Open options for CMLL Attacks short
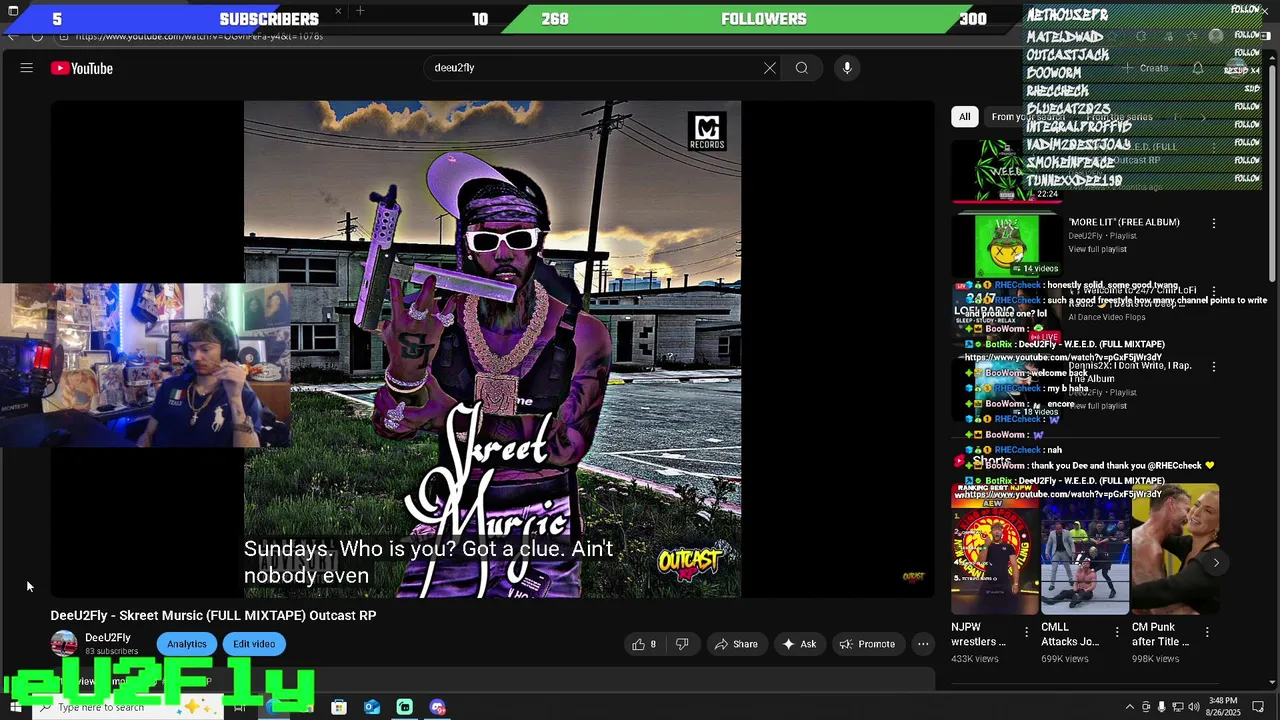 point(1116,632)
